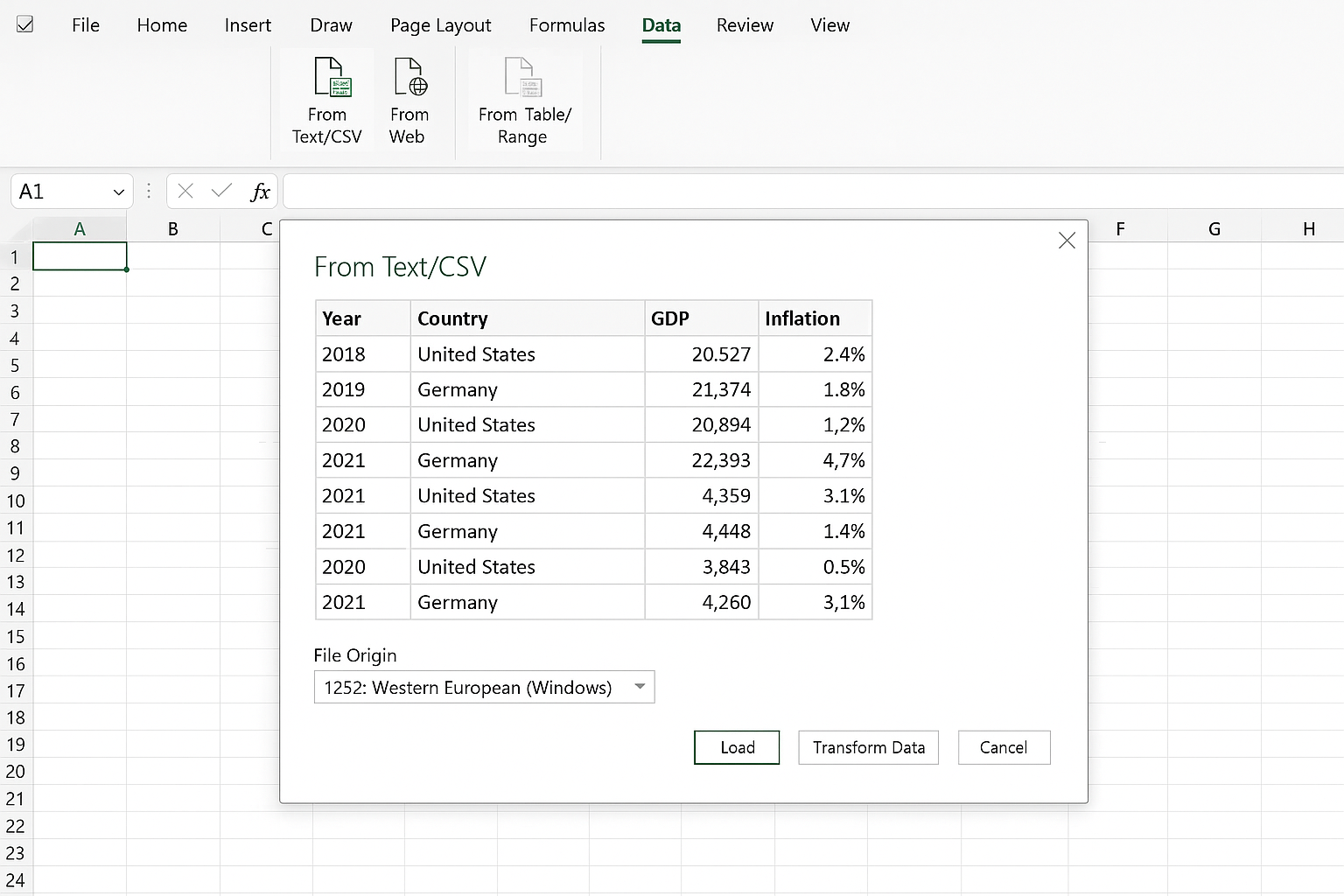
Task: Select the Data tab
Action: 661,25
